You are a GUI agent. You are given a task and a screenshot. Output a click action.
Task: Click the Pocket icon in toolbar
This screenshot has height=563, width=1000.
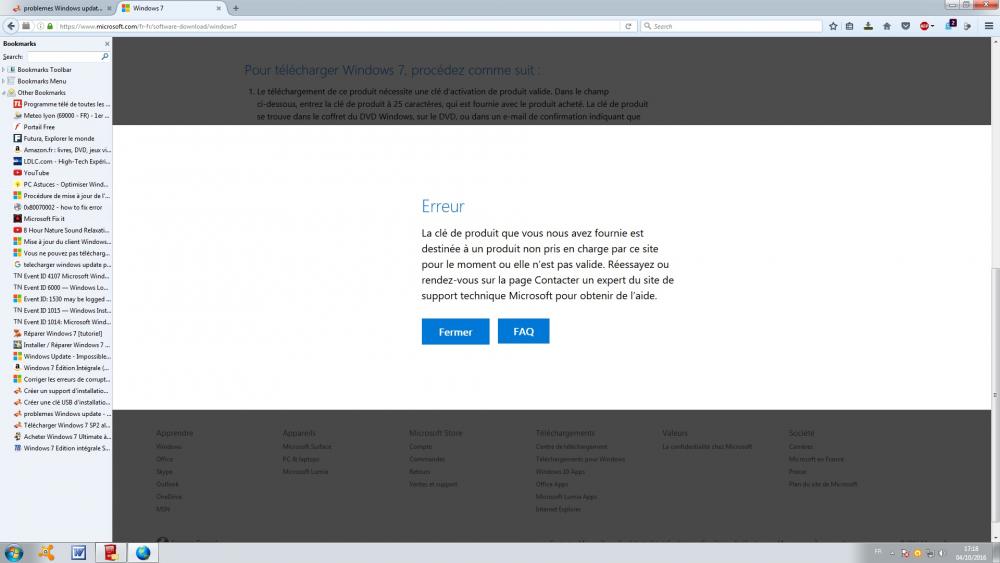(x=905, y=26)
